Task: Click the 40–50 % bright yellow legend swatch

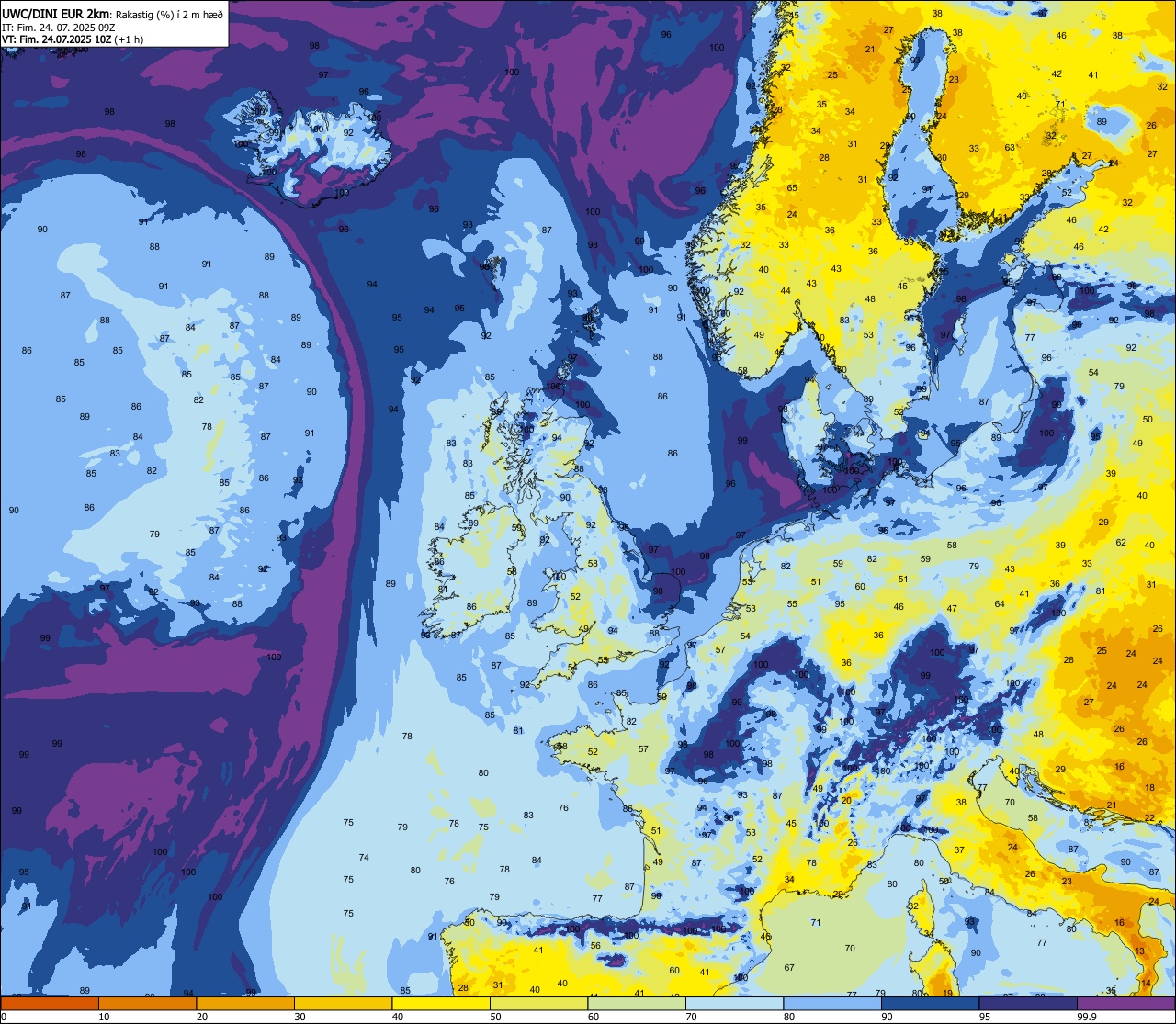Action: (x=441, y=1003)
